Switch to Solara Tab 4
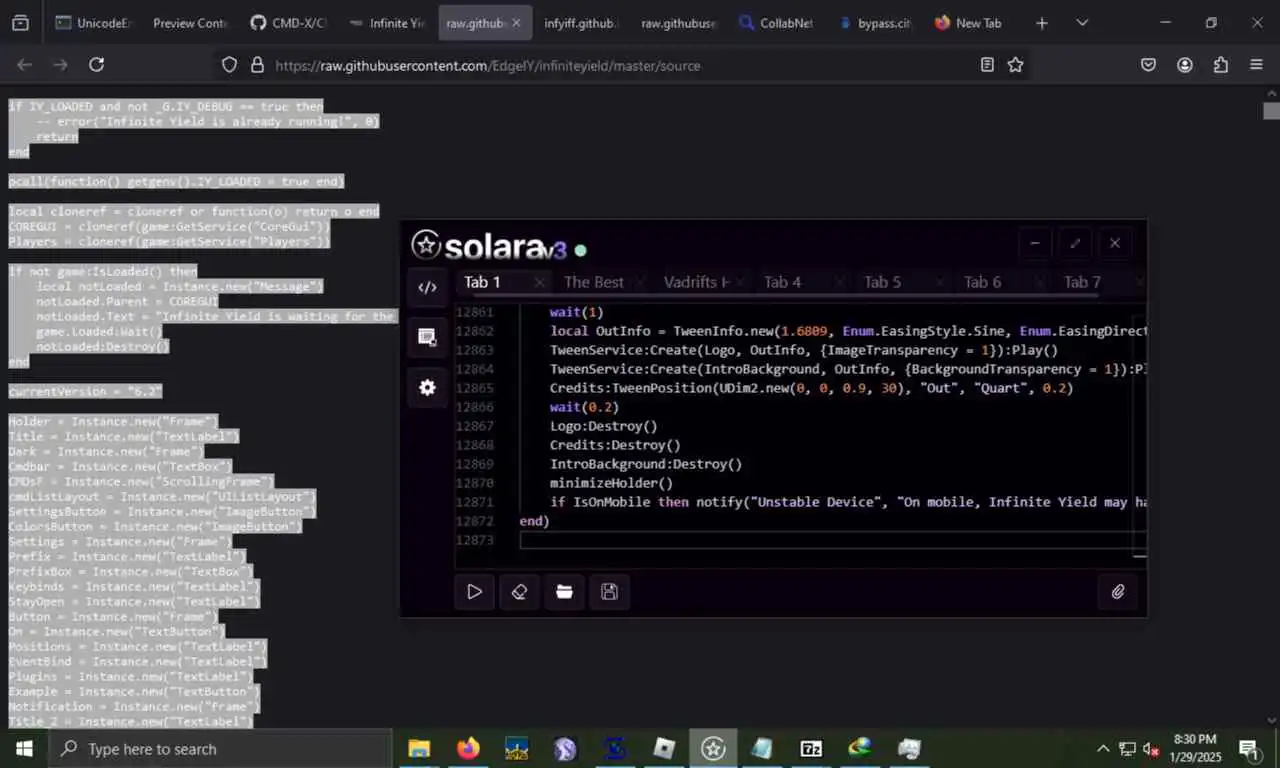 [782, 282]
